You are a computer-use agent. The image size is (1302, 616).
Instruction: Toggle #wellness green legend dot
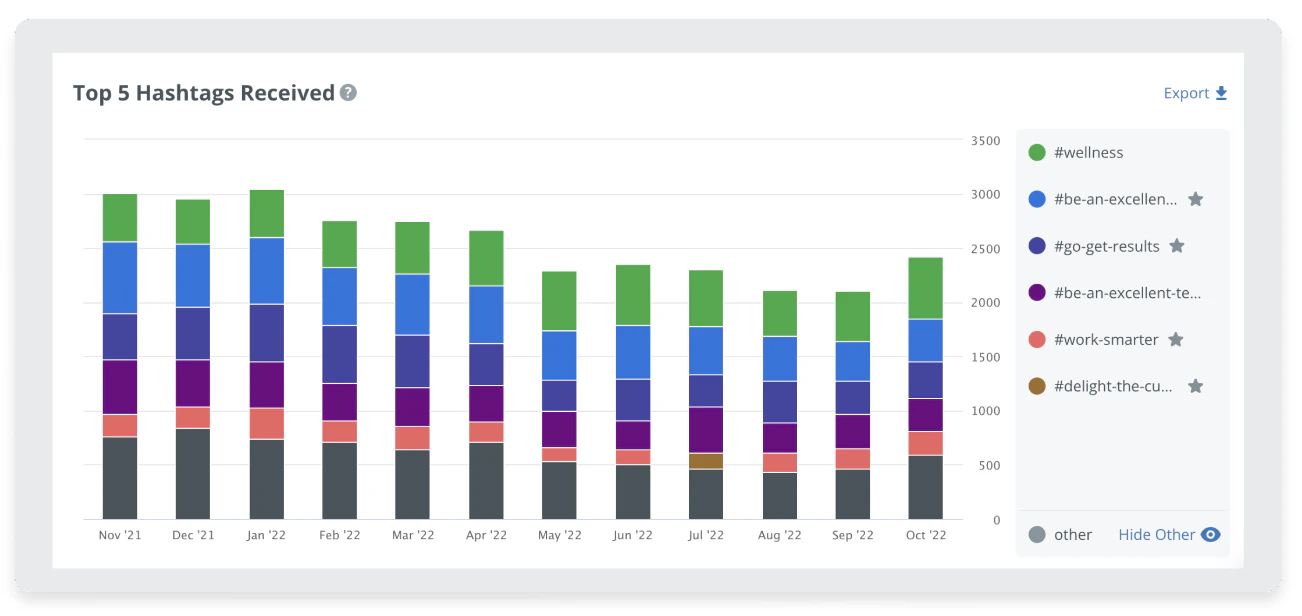[1037, 153]
